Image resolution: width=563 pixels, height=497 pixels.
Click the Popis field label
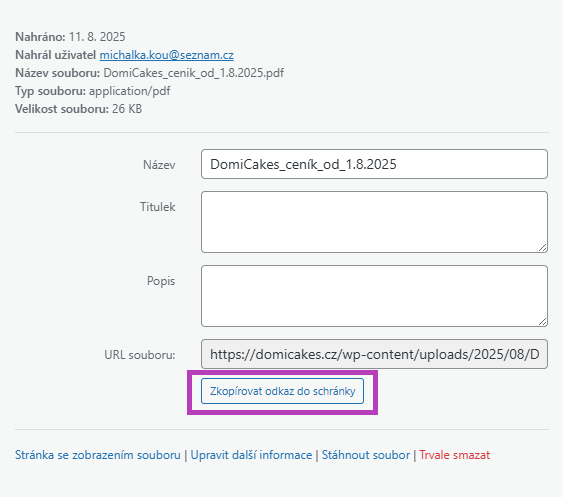161,281
